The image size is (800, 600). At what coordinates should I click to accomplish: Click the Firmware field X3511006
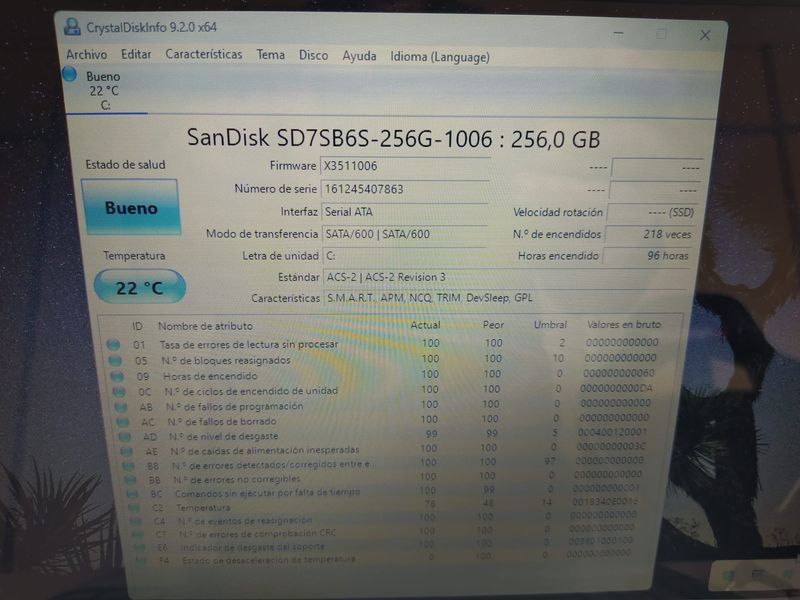tap(405, 166)
